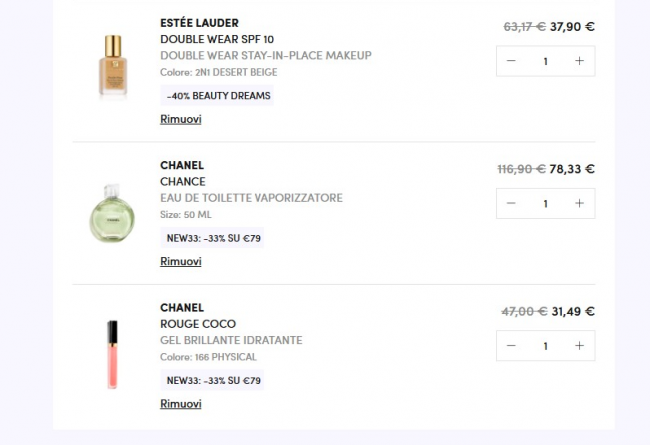Open the Double Wear SPF 10 product title
This screenshot has height=445, width=650.
click(x=217, y=39)
